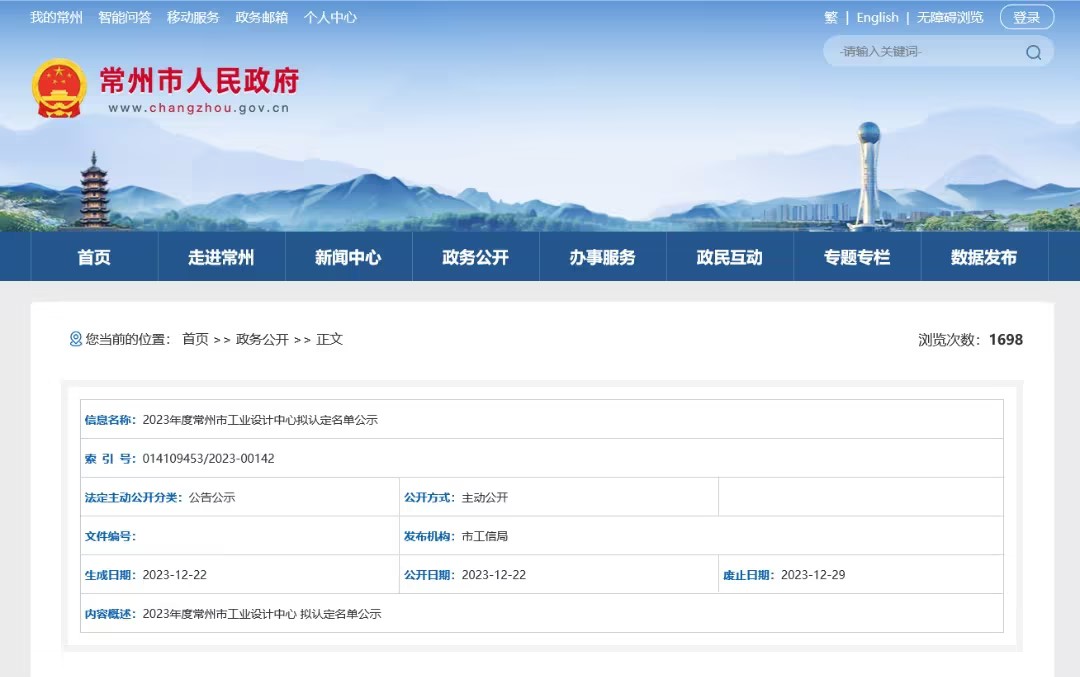The width and height of the screenshot is (1080, 677).
Task: Open 个人中心 personal center
Action: [x=330, y=17]
